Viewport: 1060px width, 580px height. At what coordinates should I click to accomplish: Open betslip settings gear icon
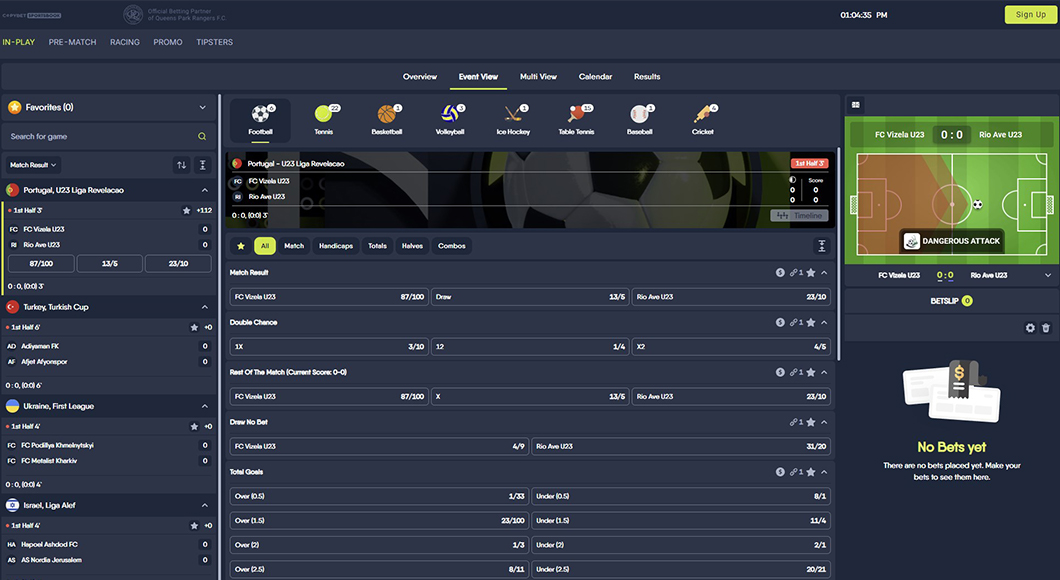[1030, 328]
